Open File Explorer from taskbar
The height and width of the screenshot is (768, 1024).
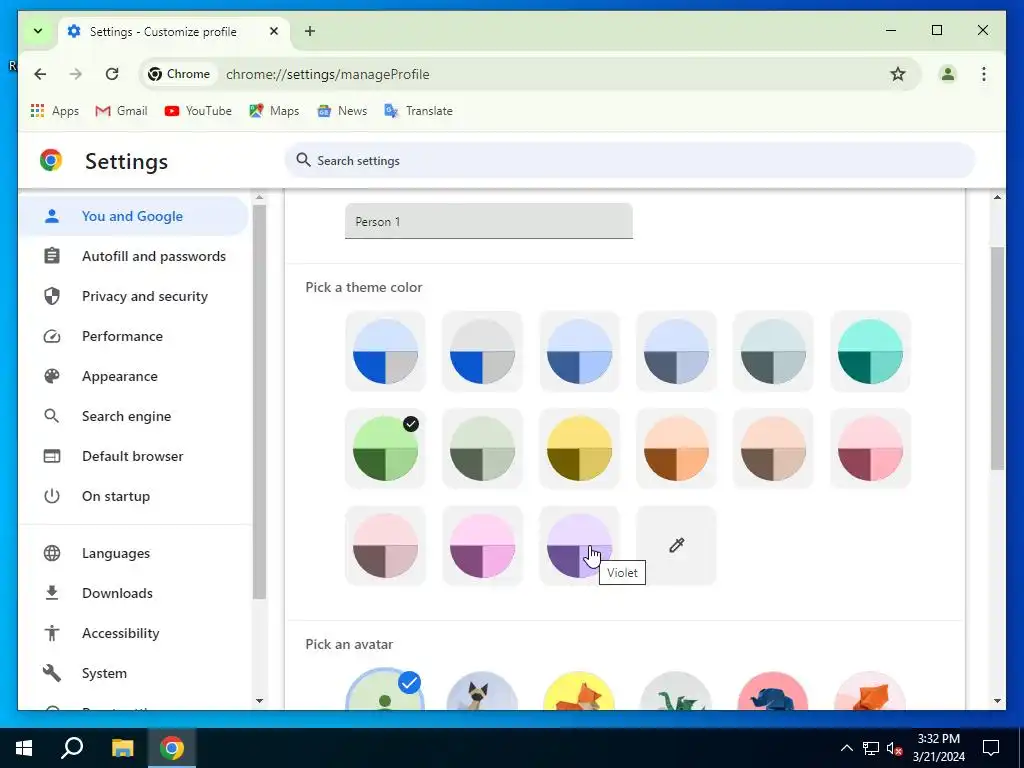click(122, 748)
